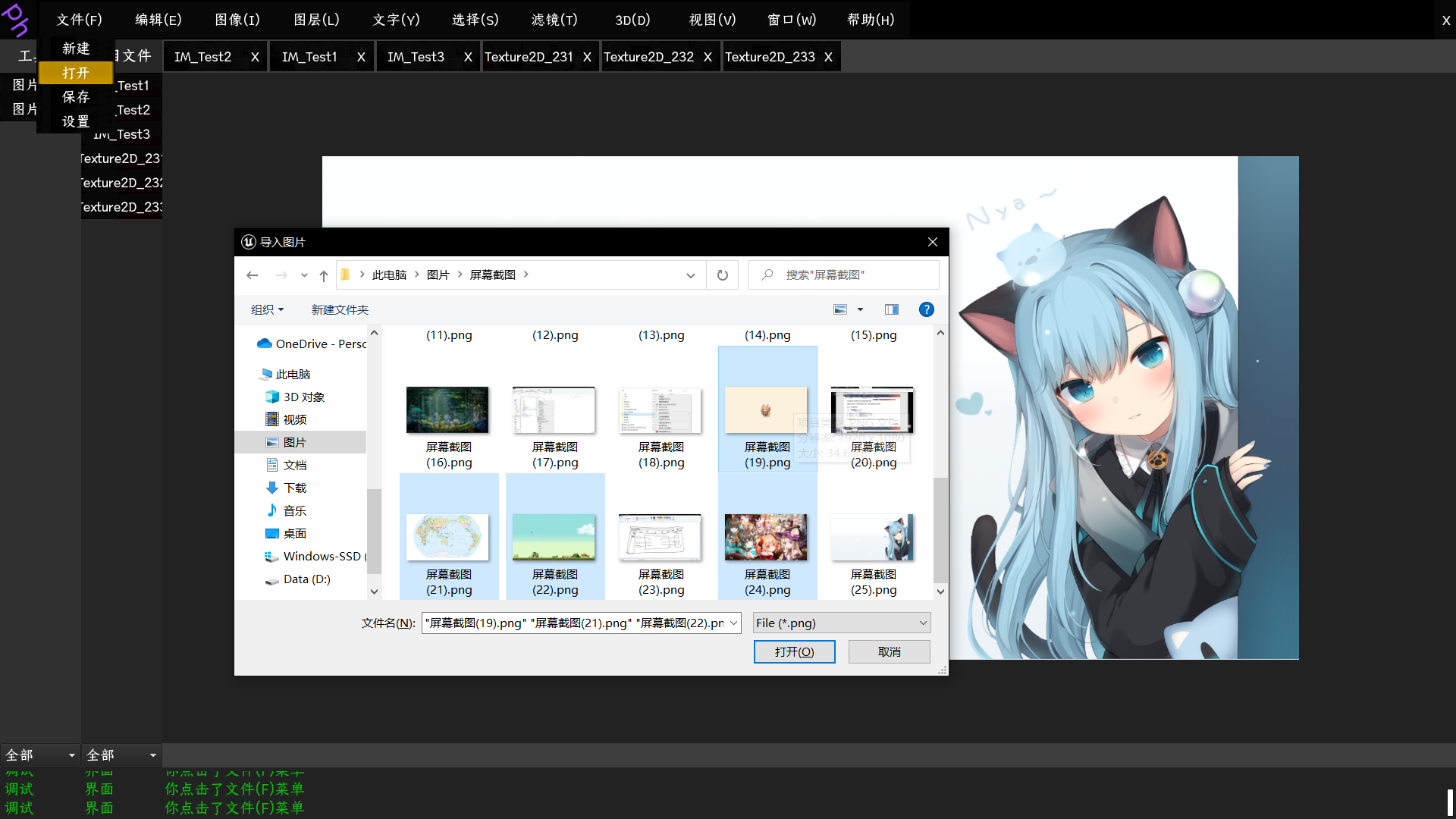This screenshot has width=1456, height=819.
Task: Expand the view mode dropdown arrow
Action: pos(860,309)
